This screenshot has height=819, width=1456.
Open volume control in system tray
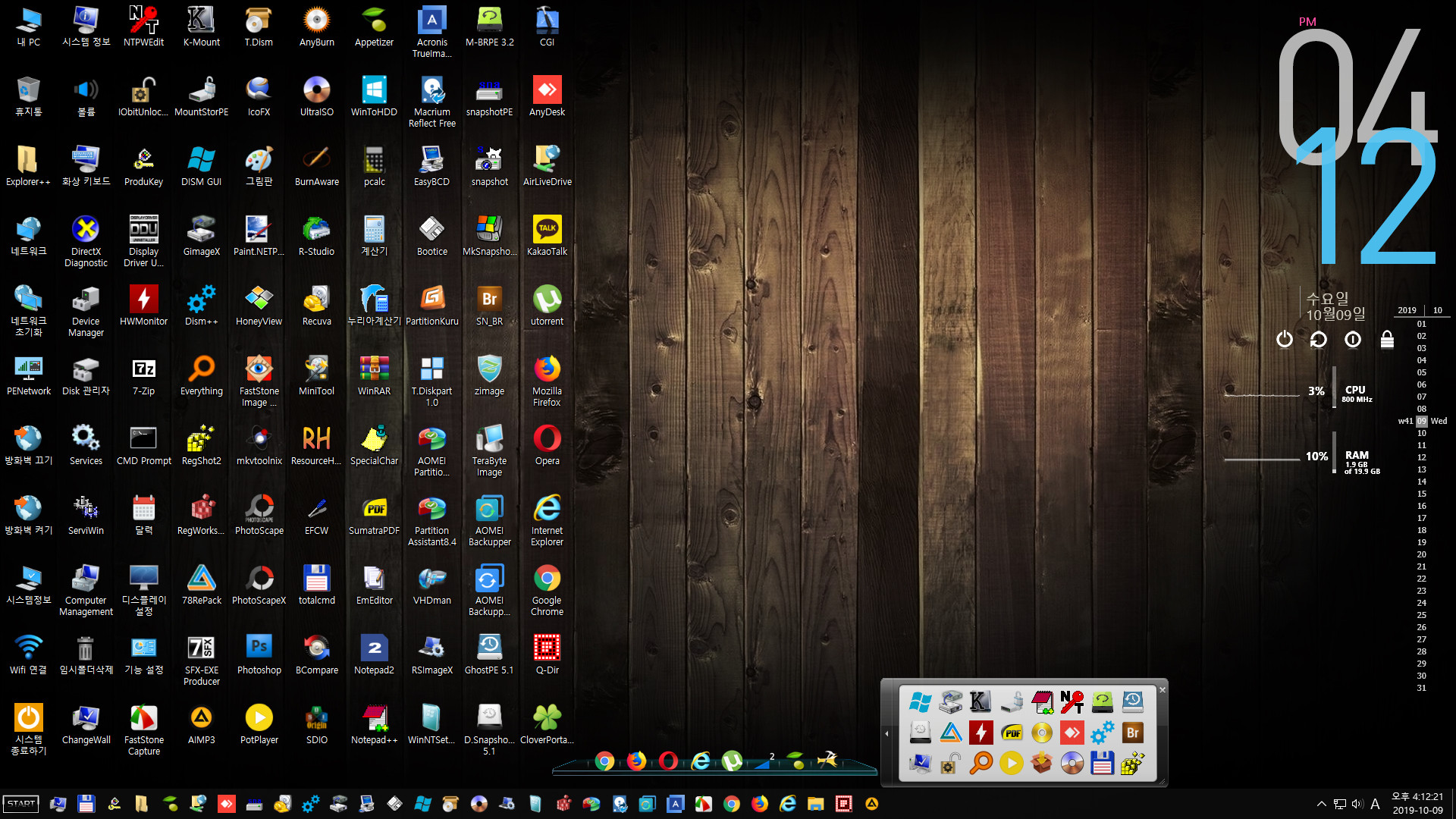point(1357,804)
